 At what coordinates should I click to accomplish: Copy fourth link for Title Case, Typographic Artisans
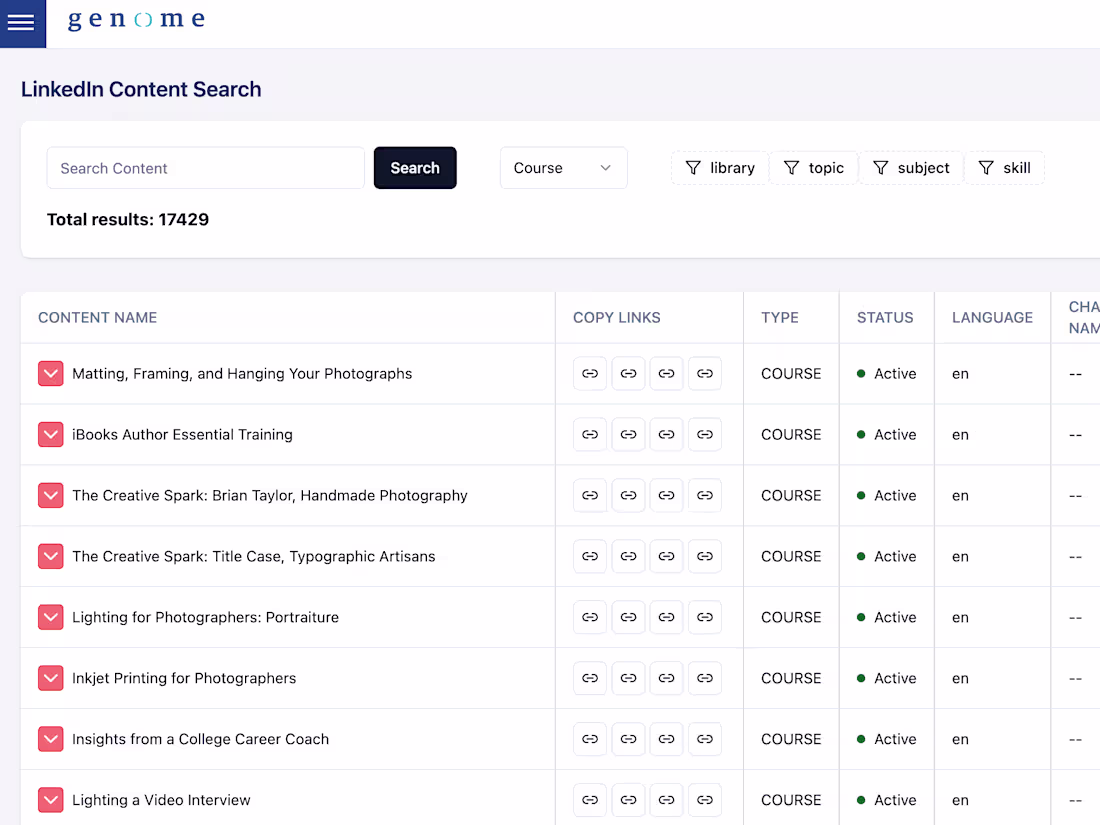coord(705,557)
